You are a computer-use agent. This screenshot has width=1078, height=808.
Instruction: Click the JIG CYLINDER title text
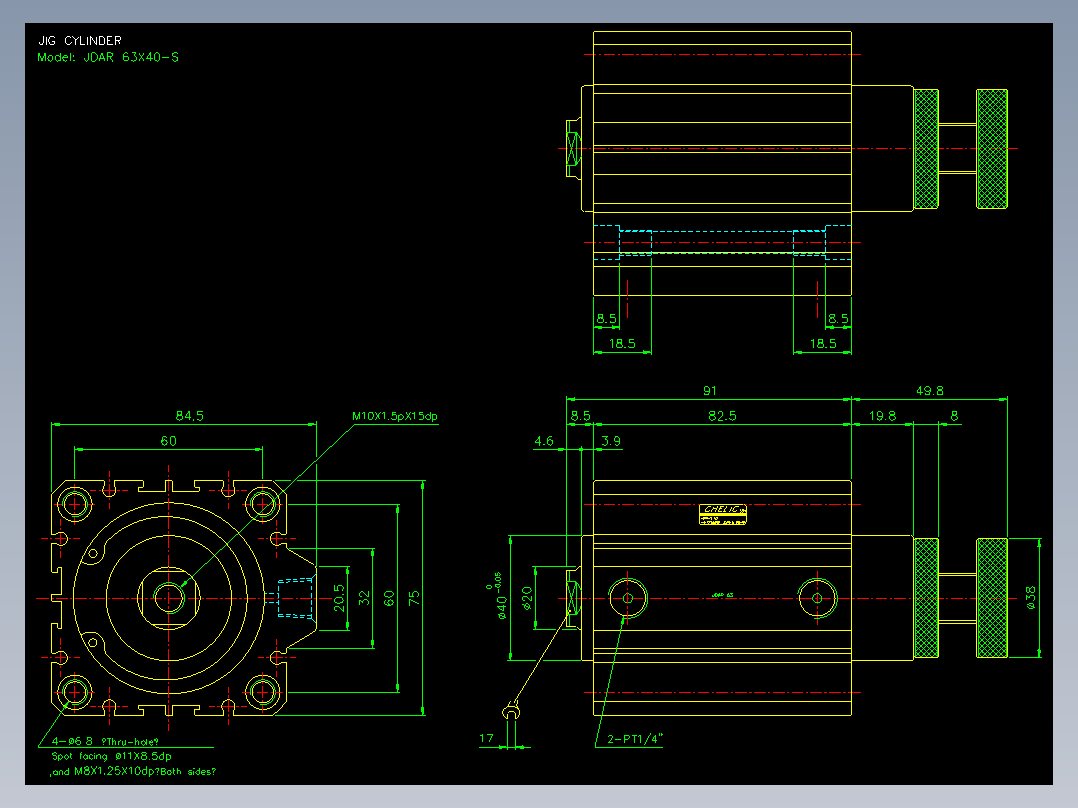tap(80, 41)
